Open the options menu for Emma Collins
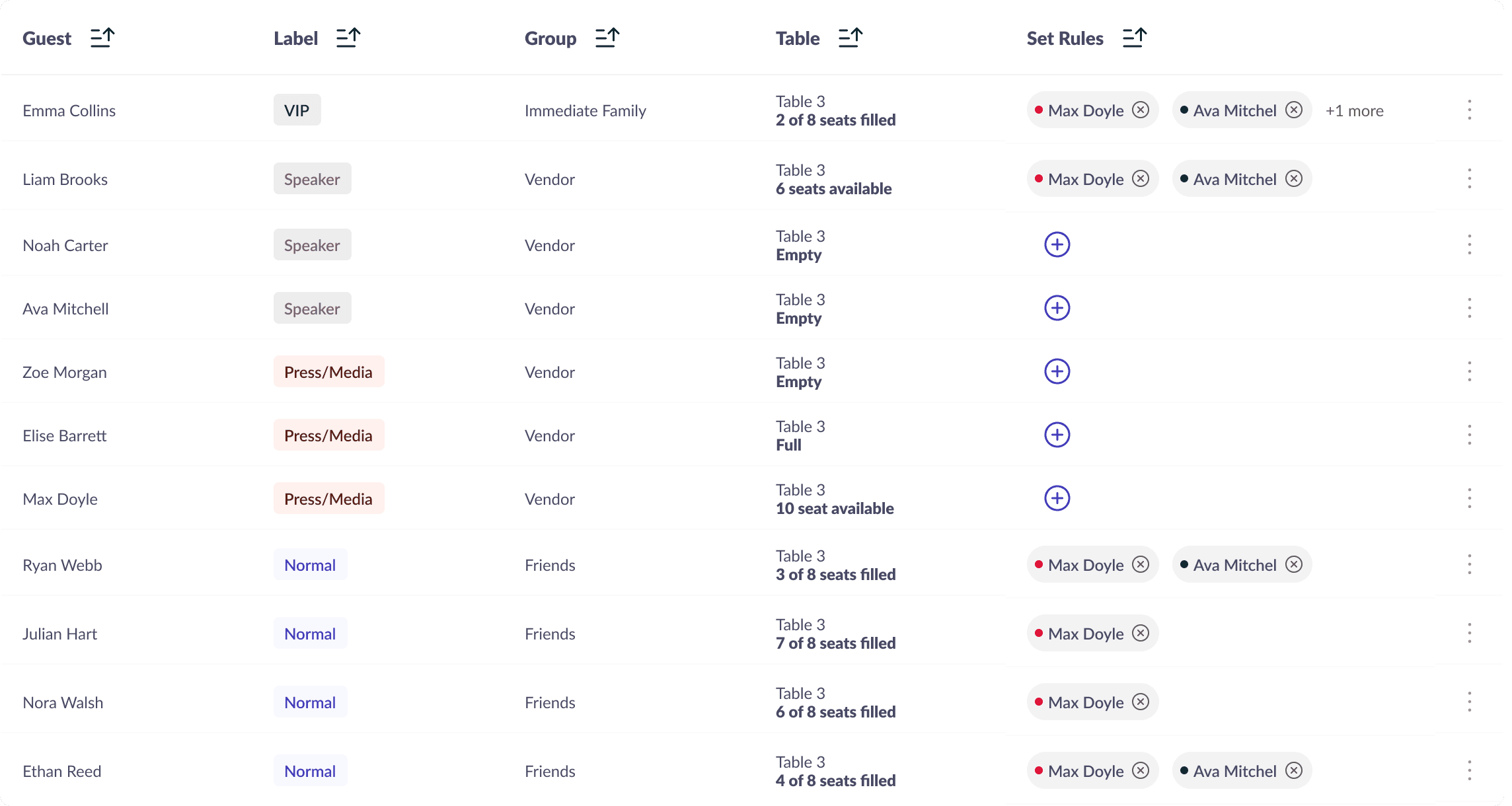The image size is (1512, 806). point(1470,110)
